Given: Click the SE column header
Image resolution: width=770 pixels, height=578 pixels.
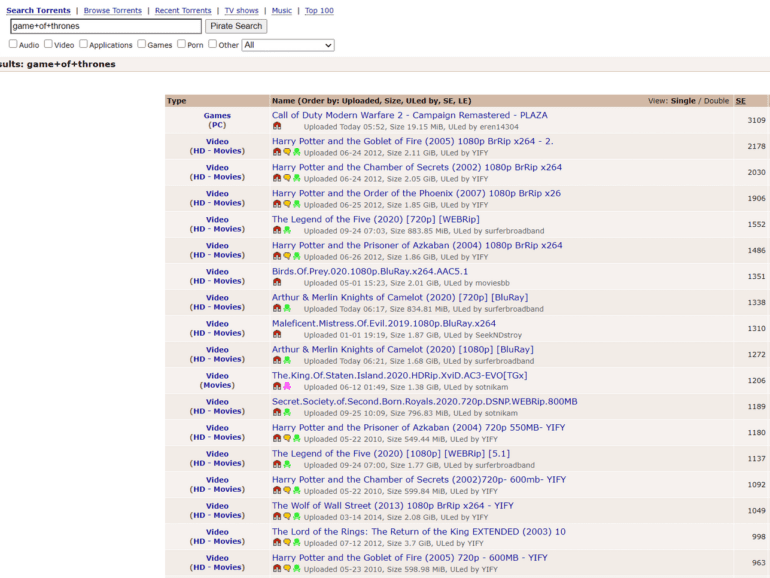Looking at the screenshot, I should tap(741, 101).
